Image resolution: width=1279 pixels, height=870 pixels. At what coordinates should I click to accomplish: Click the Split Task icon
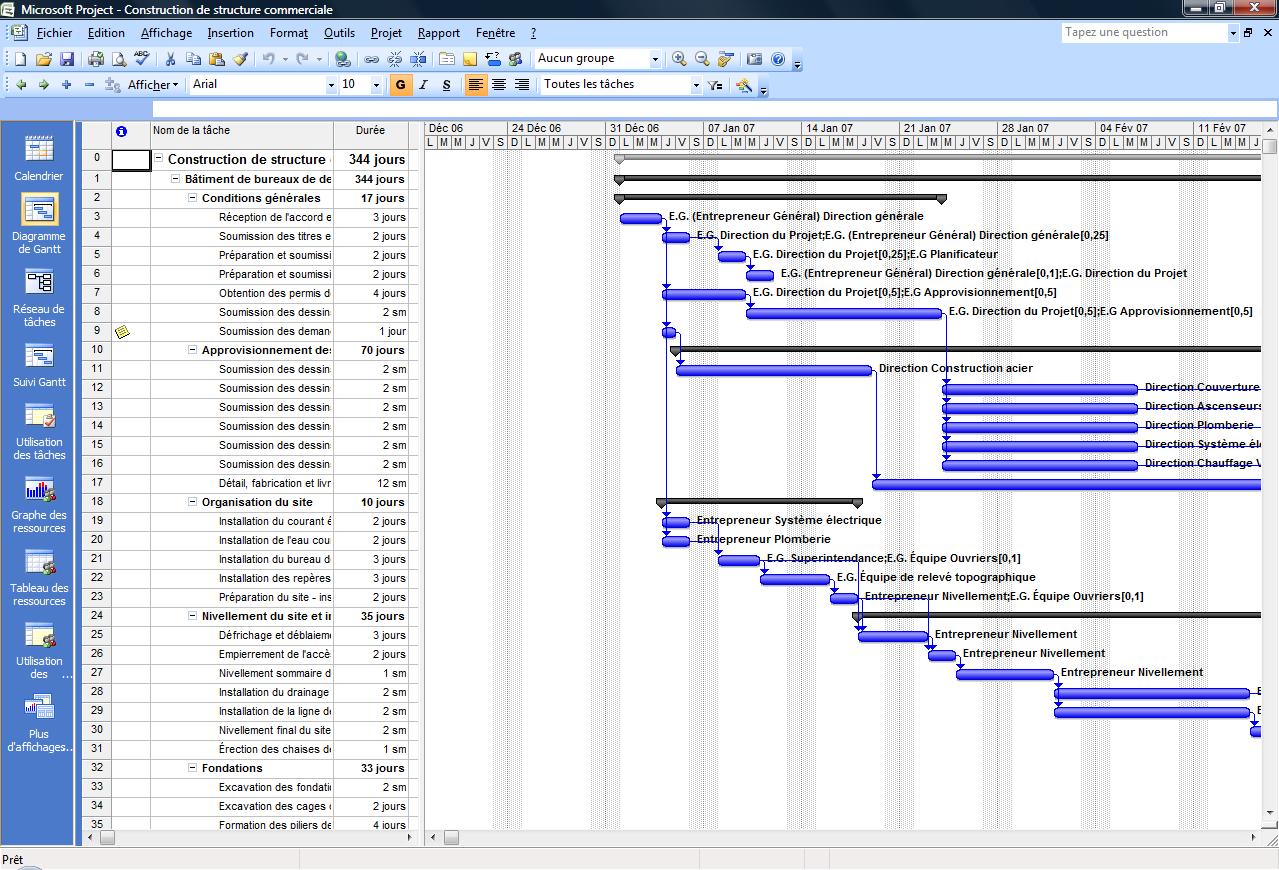coord(418,59)
